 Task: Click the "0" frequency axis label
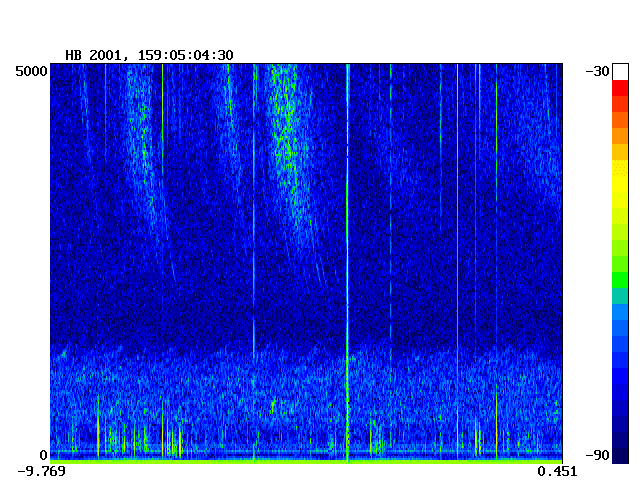pos(43,455)
